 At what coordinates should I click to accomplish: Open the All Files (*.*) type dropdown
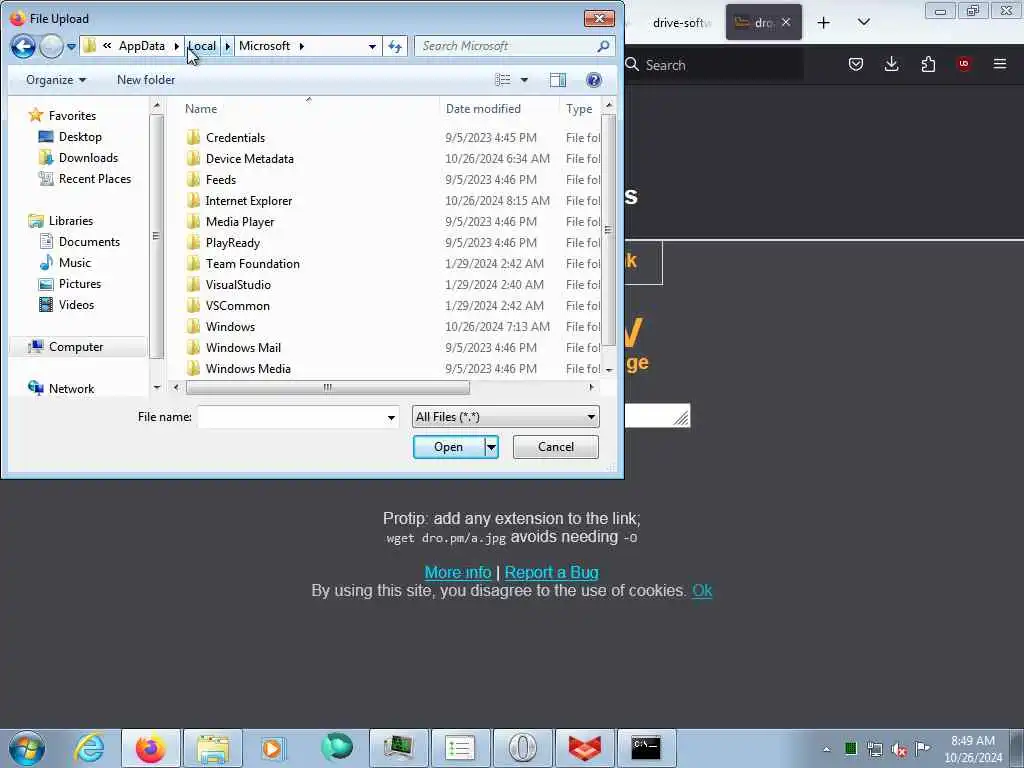(505, 417)
